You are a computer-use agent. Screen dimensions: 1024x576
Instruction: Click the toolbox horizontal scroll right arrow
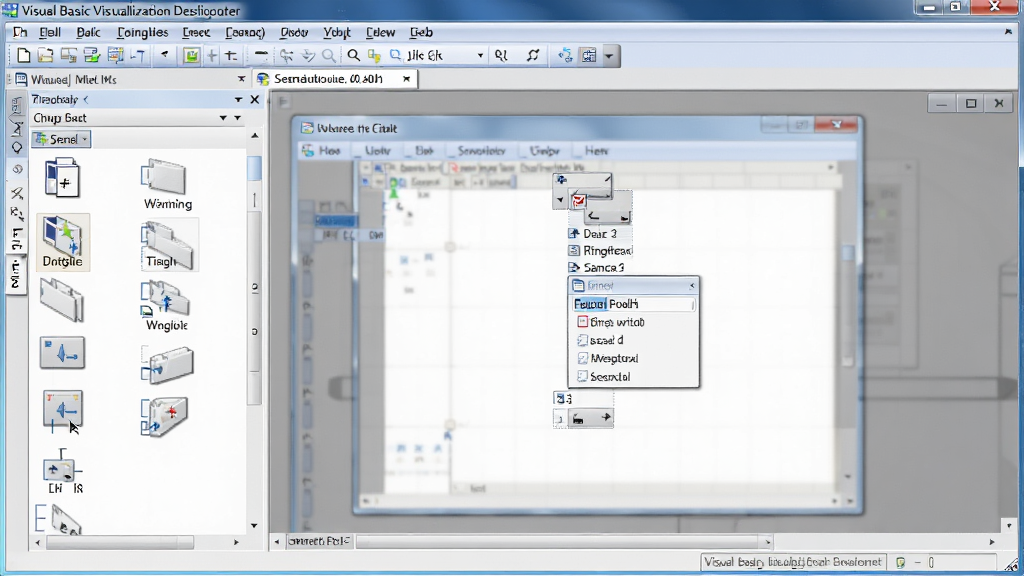point(236,542)
